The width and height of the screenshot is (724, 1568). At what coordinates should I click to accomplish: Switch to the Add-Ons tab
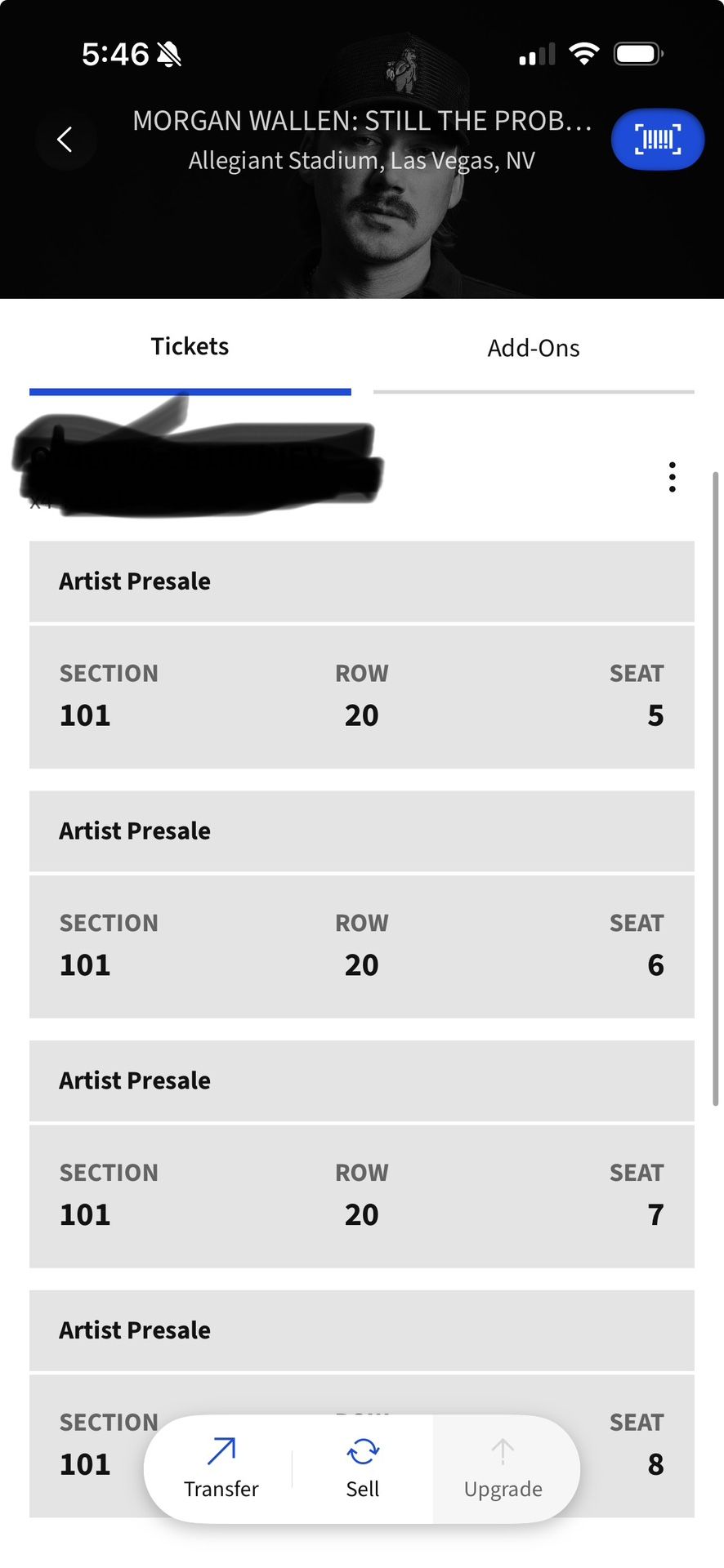534,349
